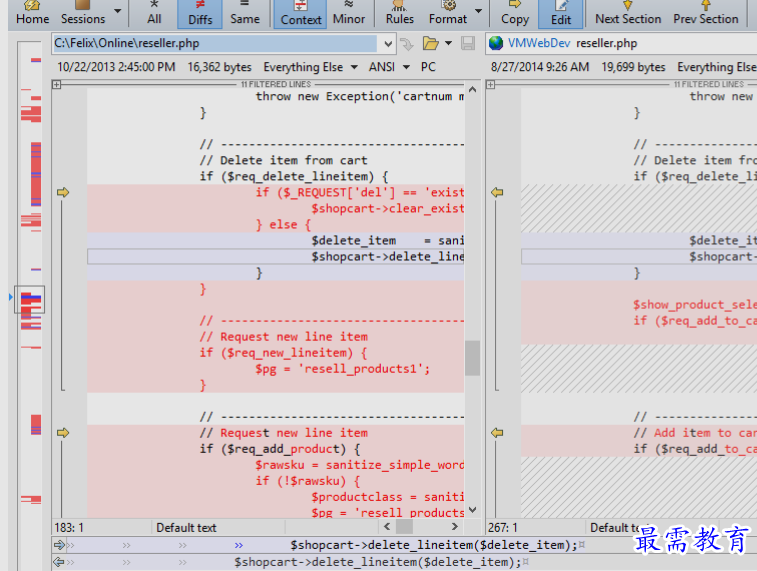
Task: Select line "$pg = 'resell_products1';"
Action: coord(342,369)
